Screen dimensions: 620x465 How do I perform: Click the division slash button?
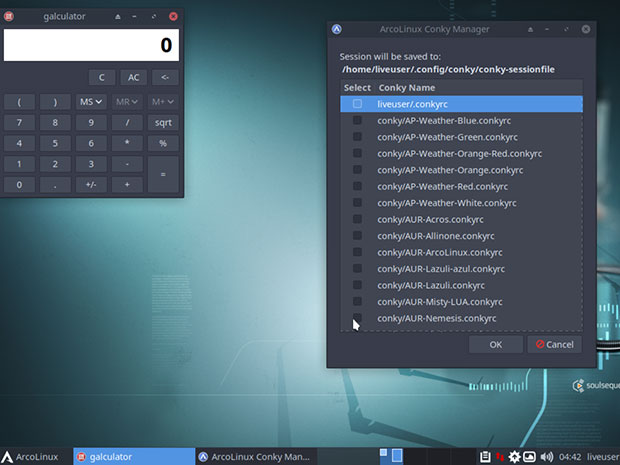click(127, 123)
